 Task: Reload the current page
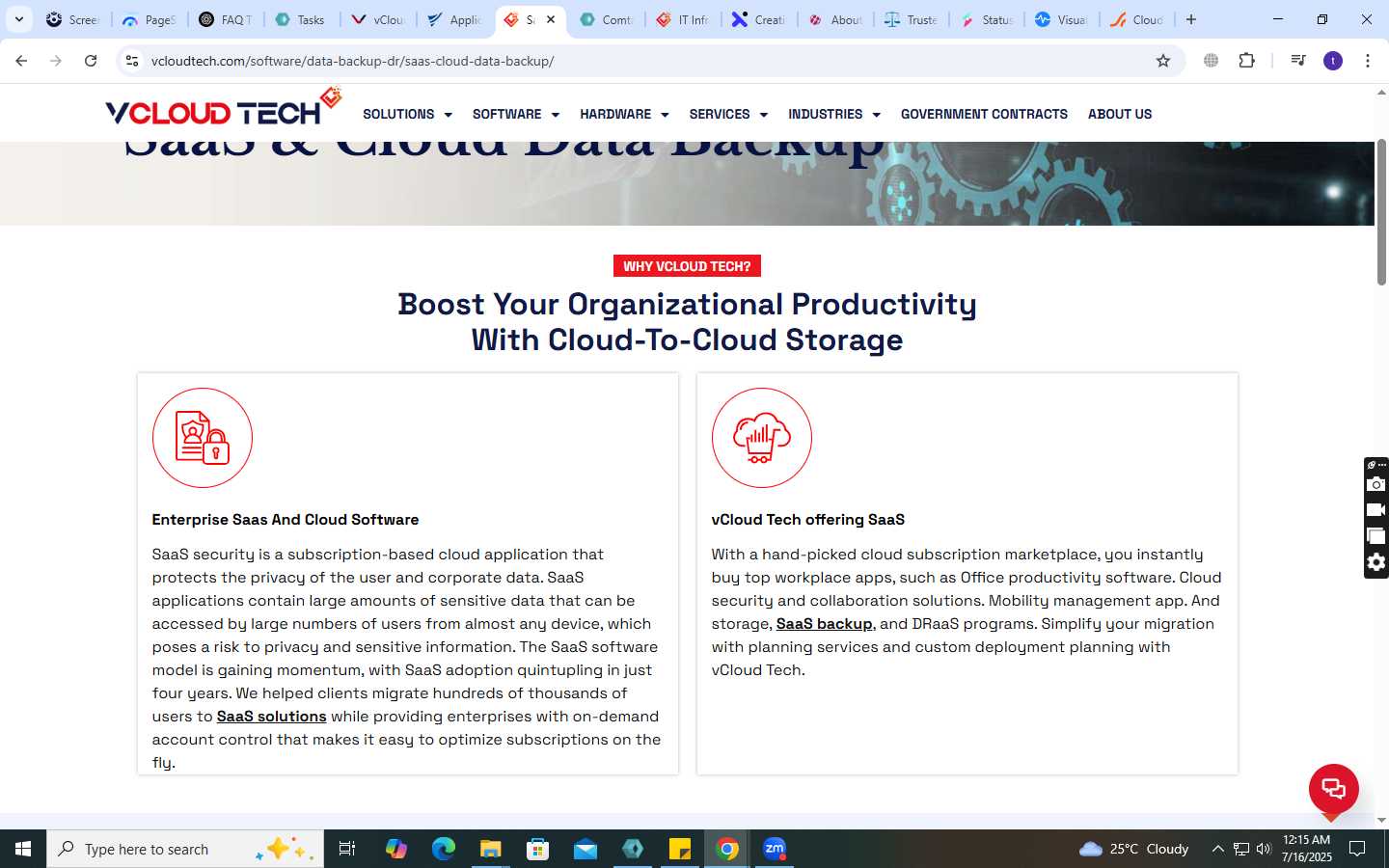click(x=91, y=61)
